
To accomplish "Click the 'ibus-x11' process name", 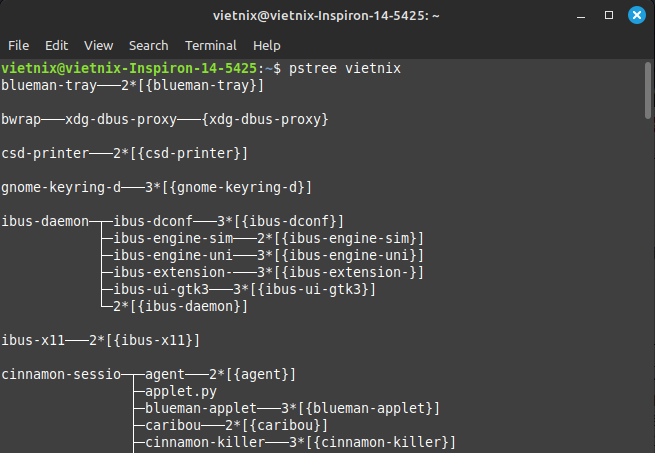I will (33, 340).
